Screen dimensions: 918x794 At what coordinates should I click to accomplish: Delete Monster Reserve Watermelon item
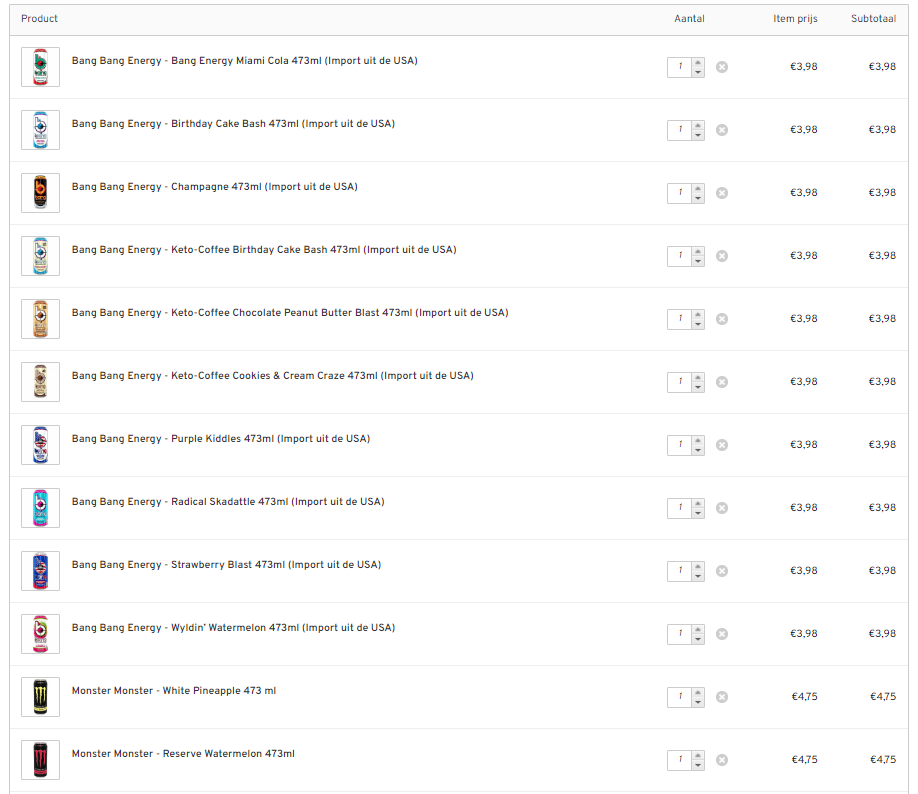(x=722, y=760)
